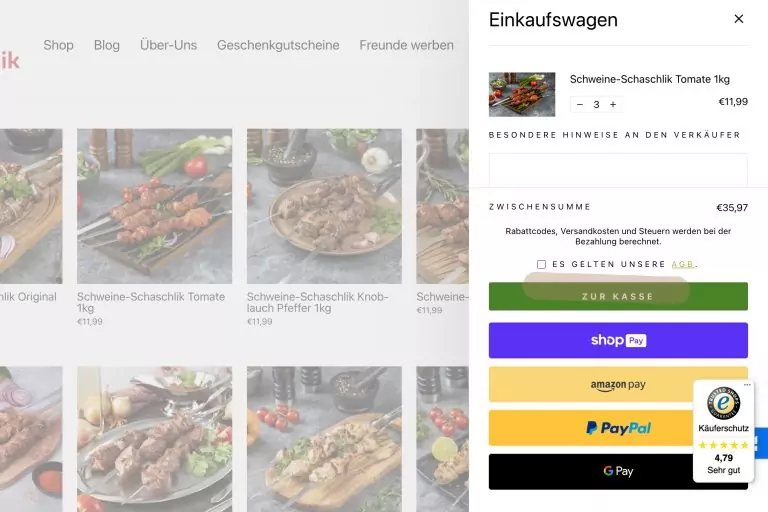The image size is (768, 512).
Task: Pay with Shop Pay
Action: pos(618,341)
